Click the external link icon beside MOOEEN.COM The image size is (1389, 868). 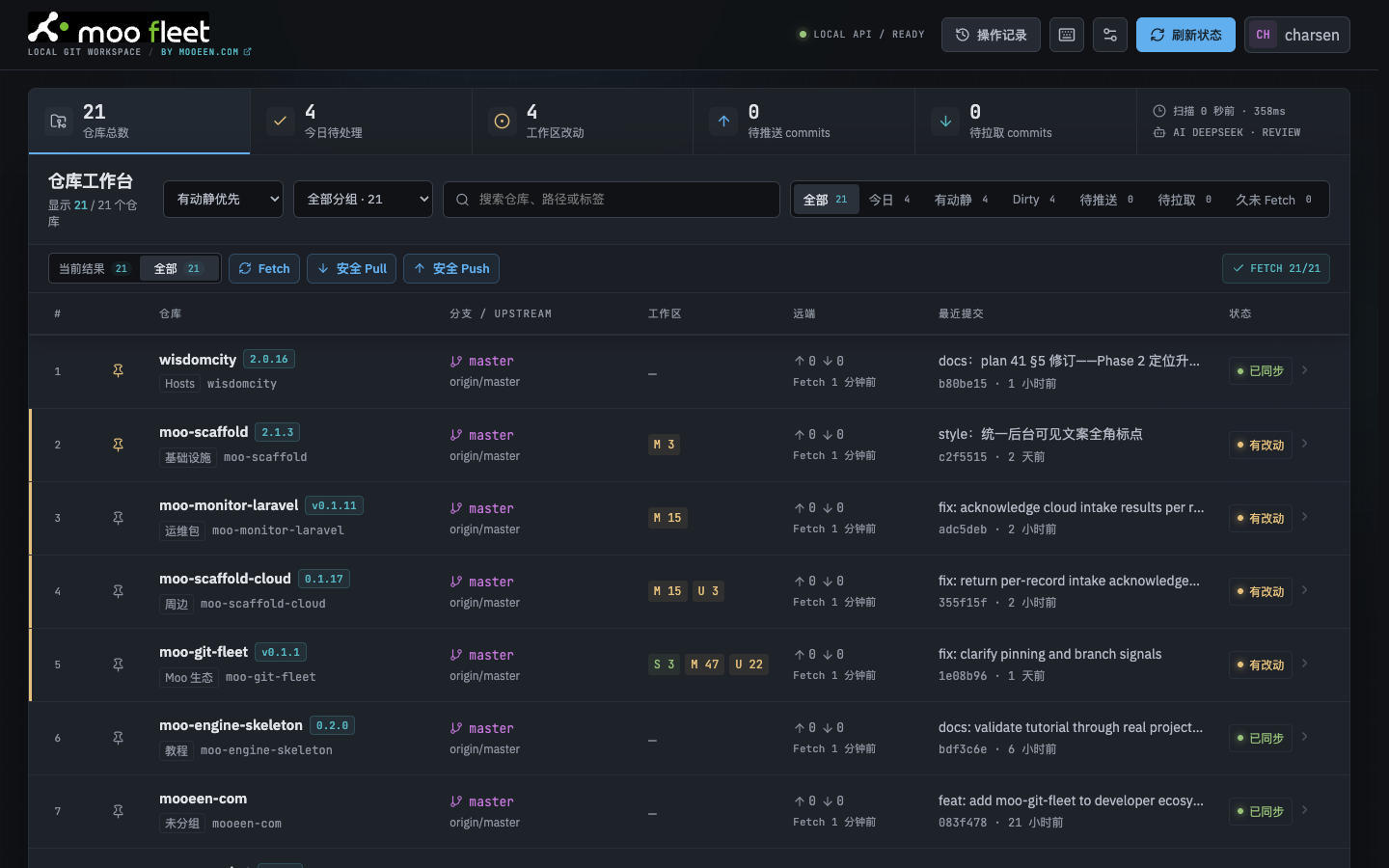click(x=248, y=52)
